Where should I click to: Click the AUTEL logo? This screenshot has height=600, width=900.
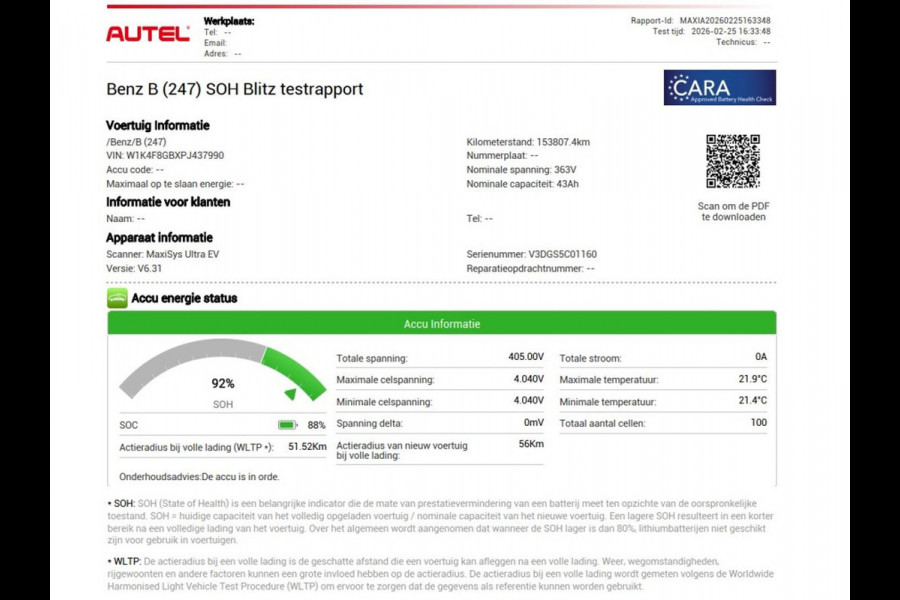[148, 34]
